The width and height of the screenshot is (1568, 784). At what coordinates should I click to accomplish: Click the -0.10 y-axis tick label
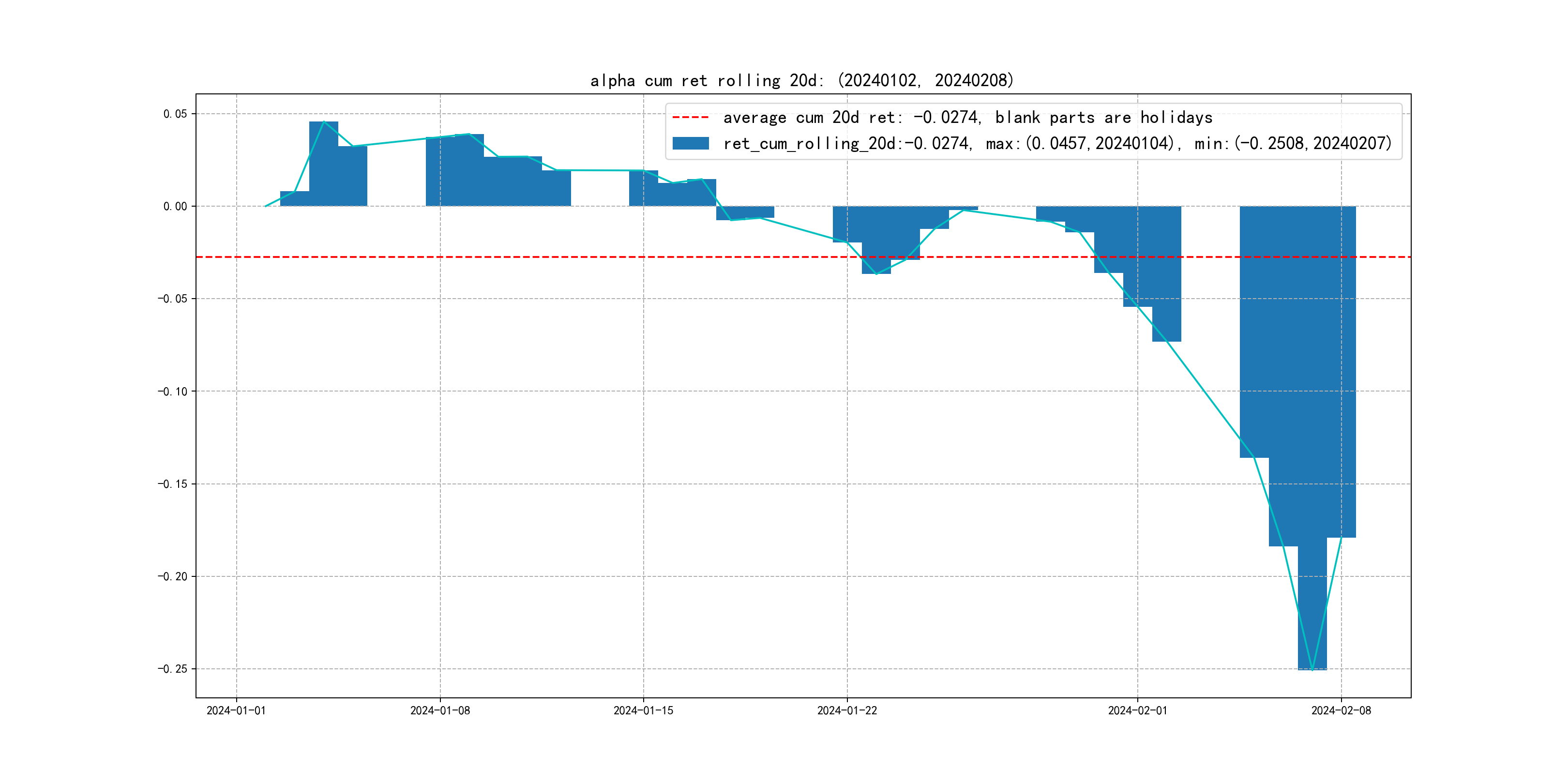[x=172, y=392]
